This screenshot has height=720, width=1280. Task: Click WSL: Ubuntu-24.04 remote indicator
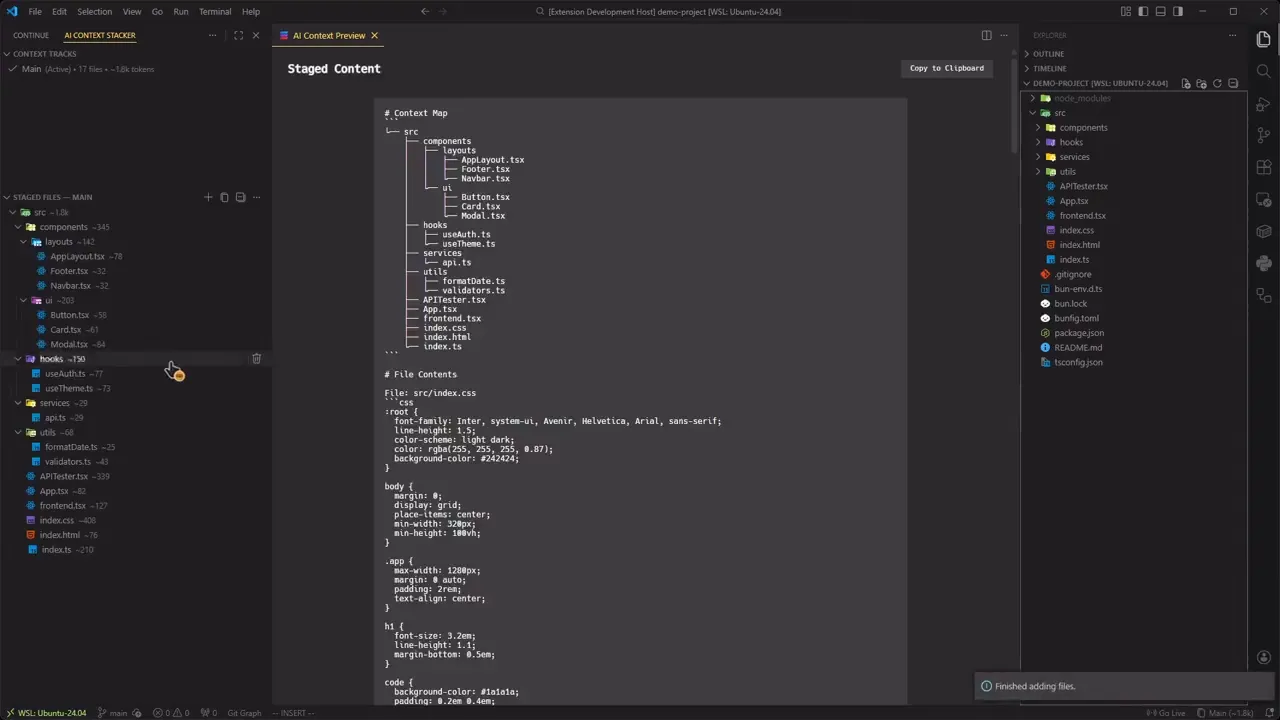pyautogui.click(x=45, y=713)
